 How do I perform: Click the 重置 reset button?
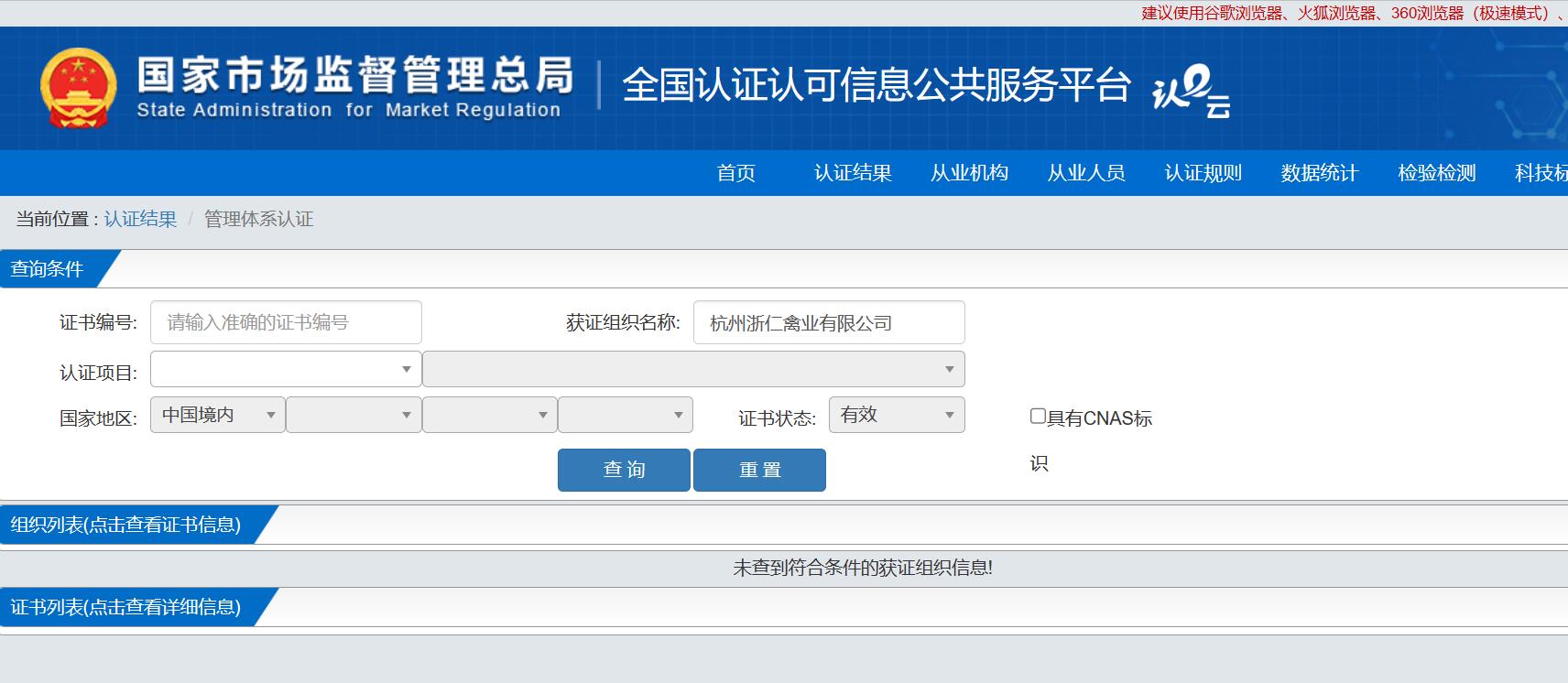coord(759,470)
